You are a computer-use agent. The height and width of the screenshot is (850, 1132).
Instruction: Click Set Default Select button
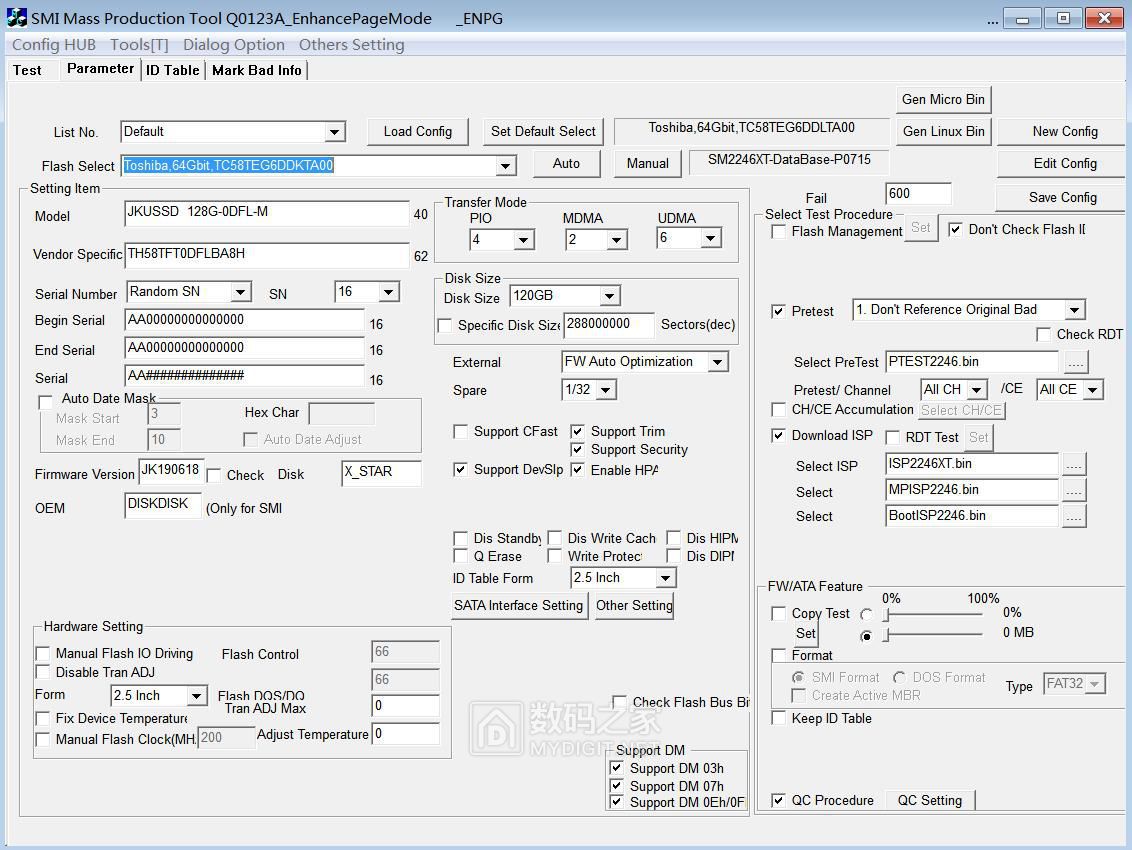(543, 132)
